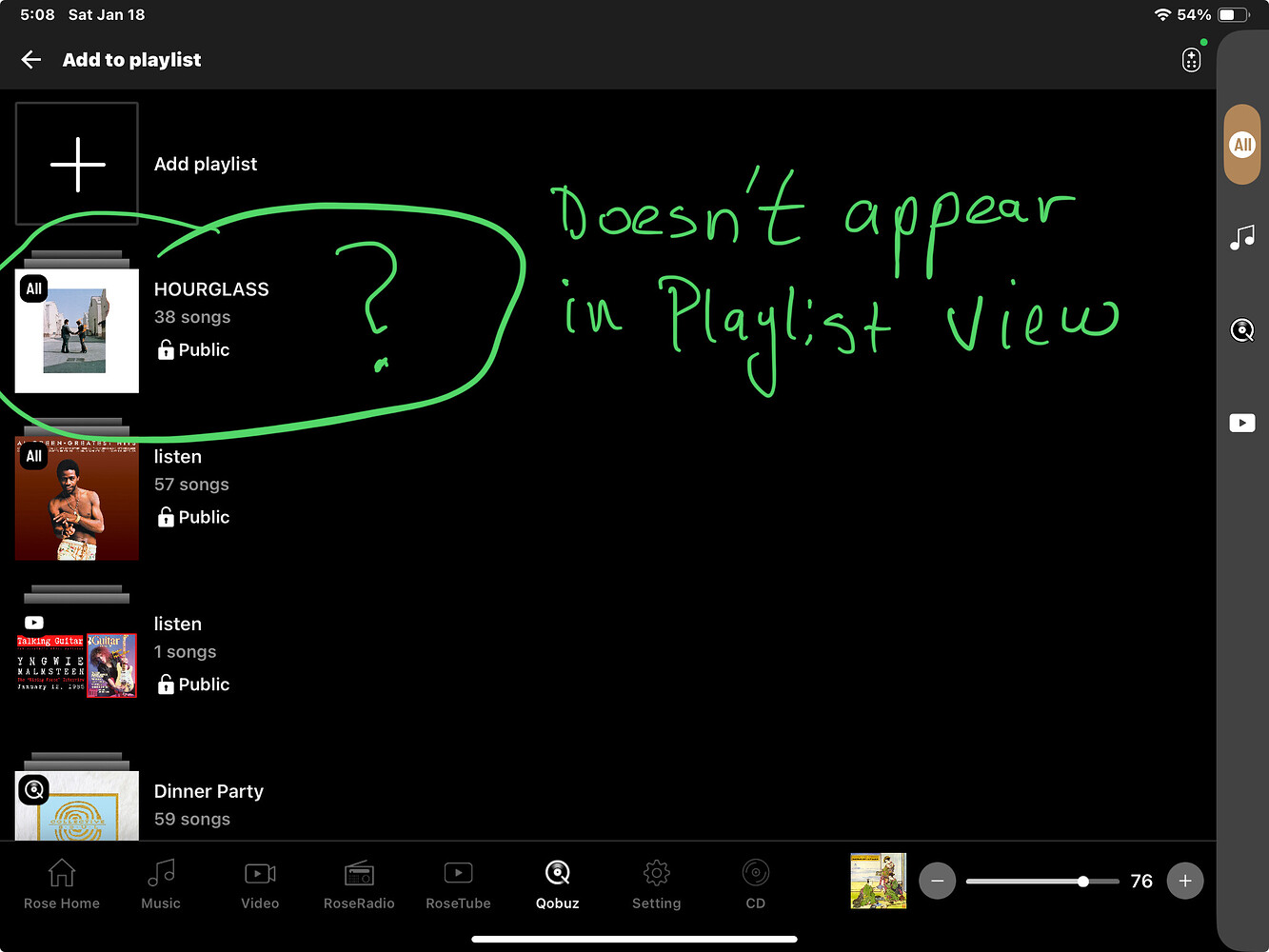Open the HOURGLASS playlist cover

[x=77, y=330]
